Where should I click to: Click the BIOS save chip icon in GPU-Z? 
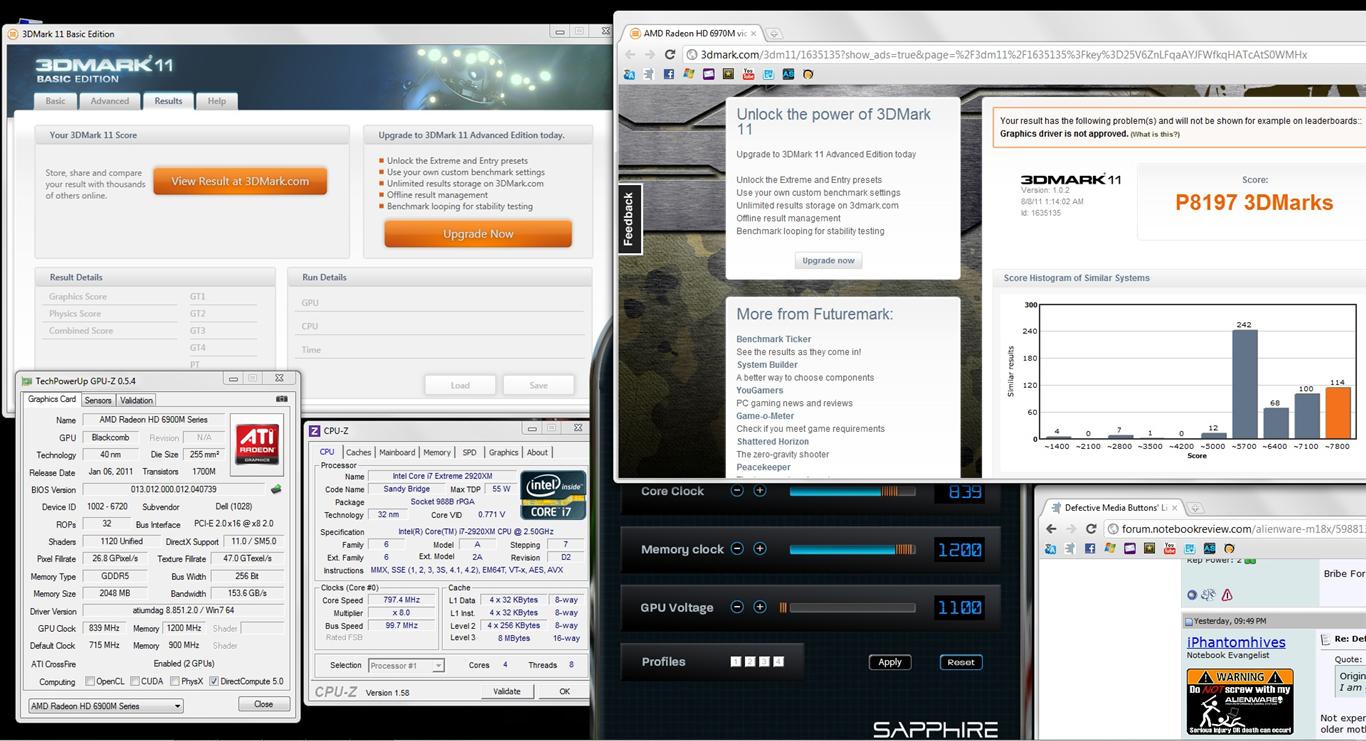pos(276,490)
